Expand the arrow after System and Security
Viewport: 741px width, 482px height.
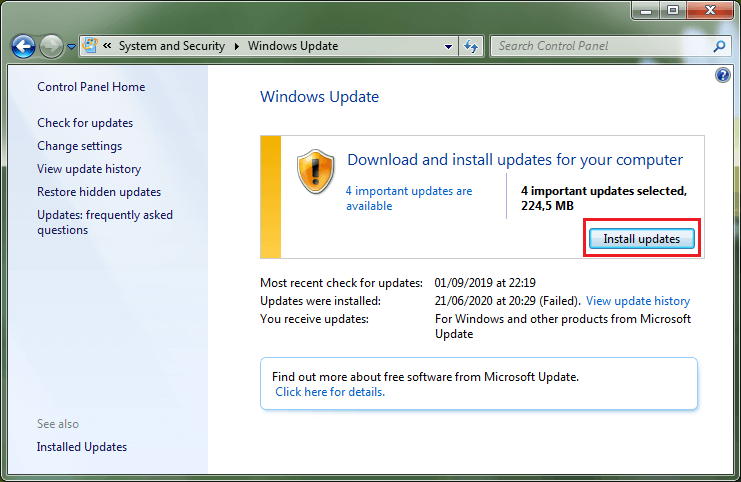coord(237,46)
